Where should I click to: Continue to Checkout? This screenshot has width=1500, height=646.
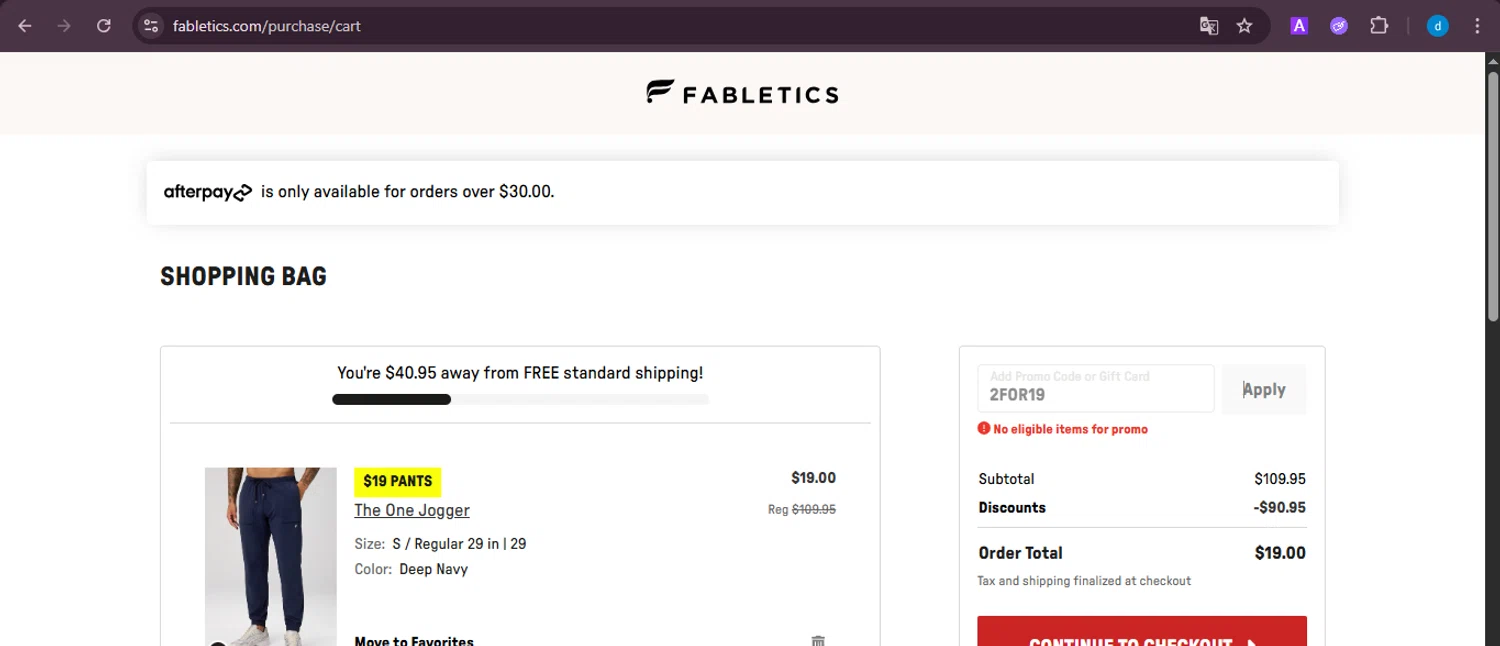pos(1141,634)
